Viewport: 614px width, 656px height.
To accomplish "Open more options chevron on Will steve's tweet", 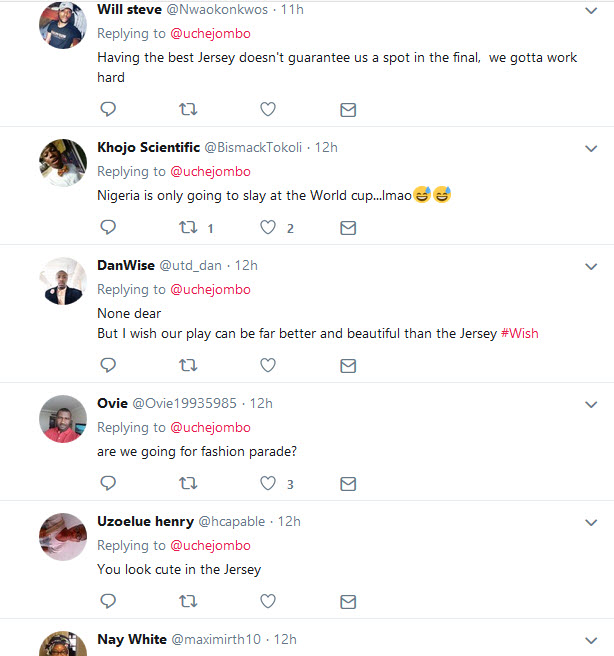I will click(590, 10).
